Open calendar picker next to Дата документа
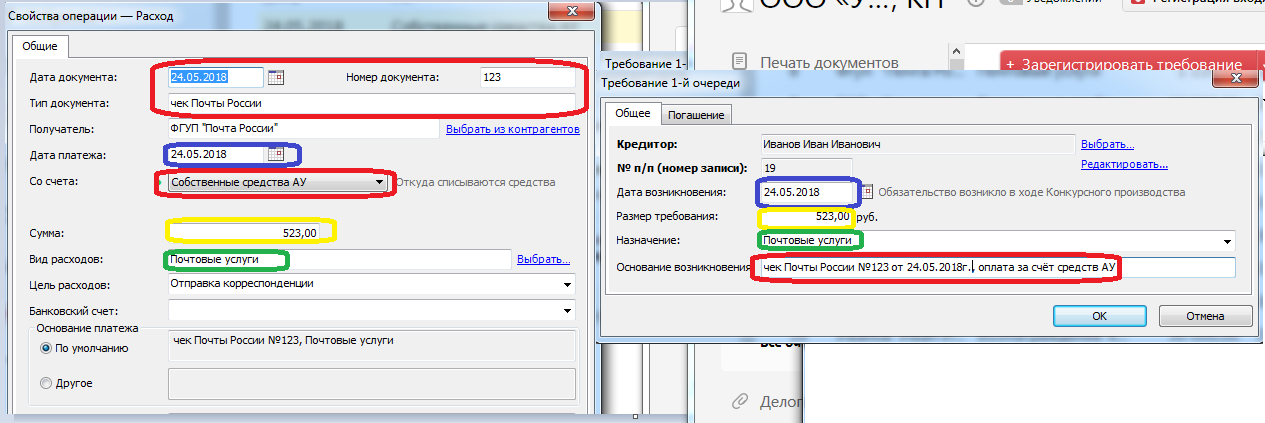This screenshot has width=1265, height=423. click(x=277, y=77)
